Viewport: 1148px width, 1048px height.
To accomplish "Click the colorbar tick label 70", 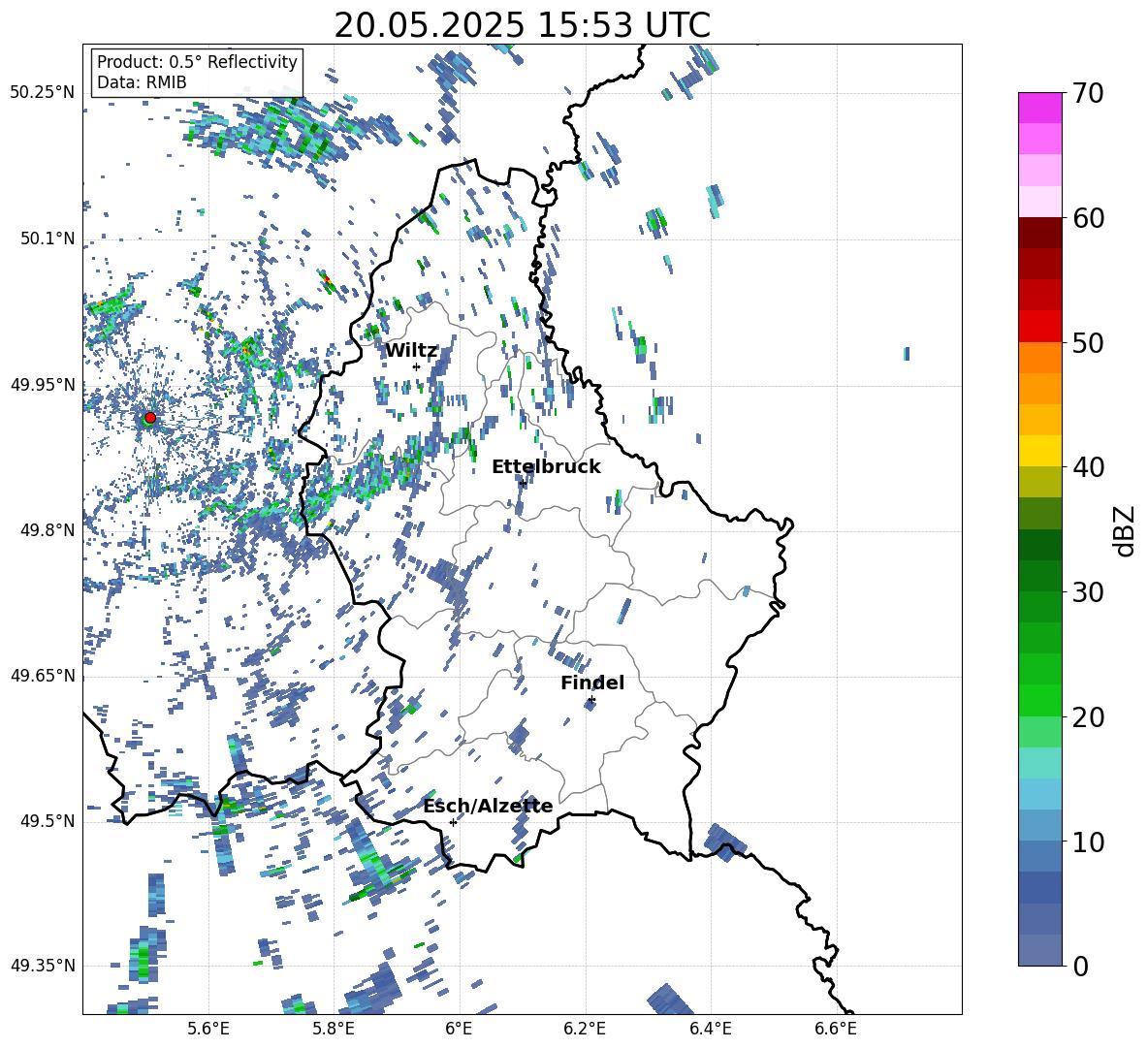I will click(1088, 93).
